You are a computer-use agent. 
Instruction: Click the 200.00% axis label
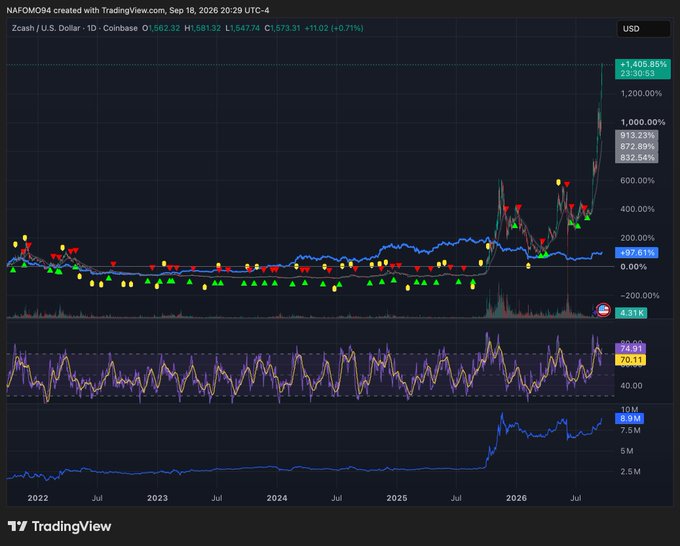(638, 238)
